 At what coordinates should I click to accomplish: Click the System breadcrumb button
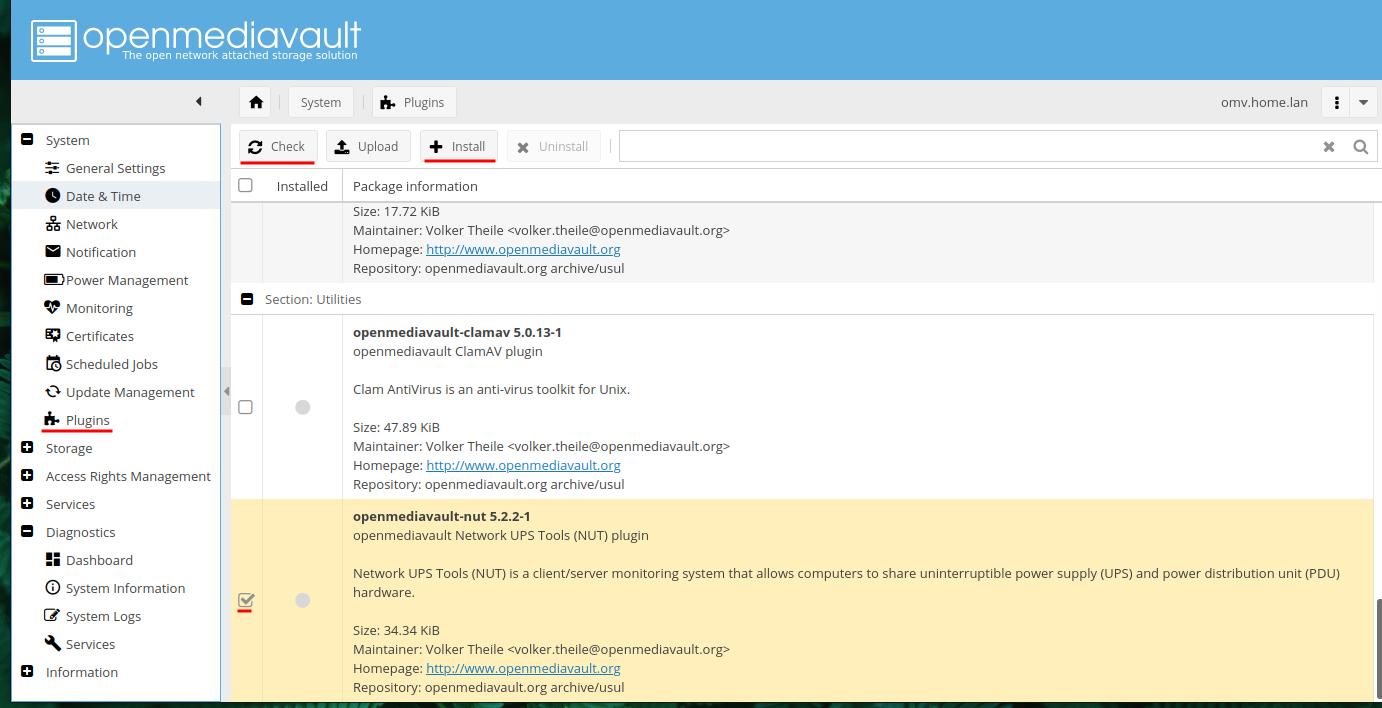[321, 102]
